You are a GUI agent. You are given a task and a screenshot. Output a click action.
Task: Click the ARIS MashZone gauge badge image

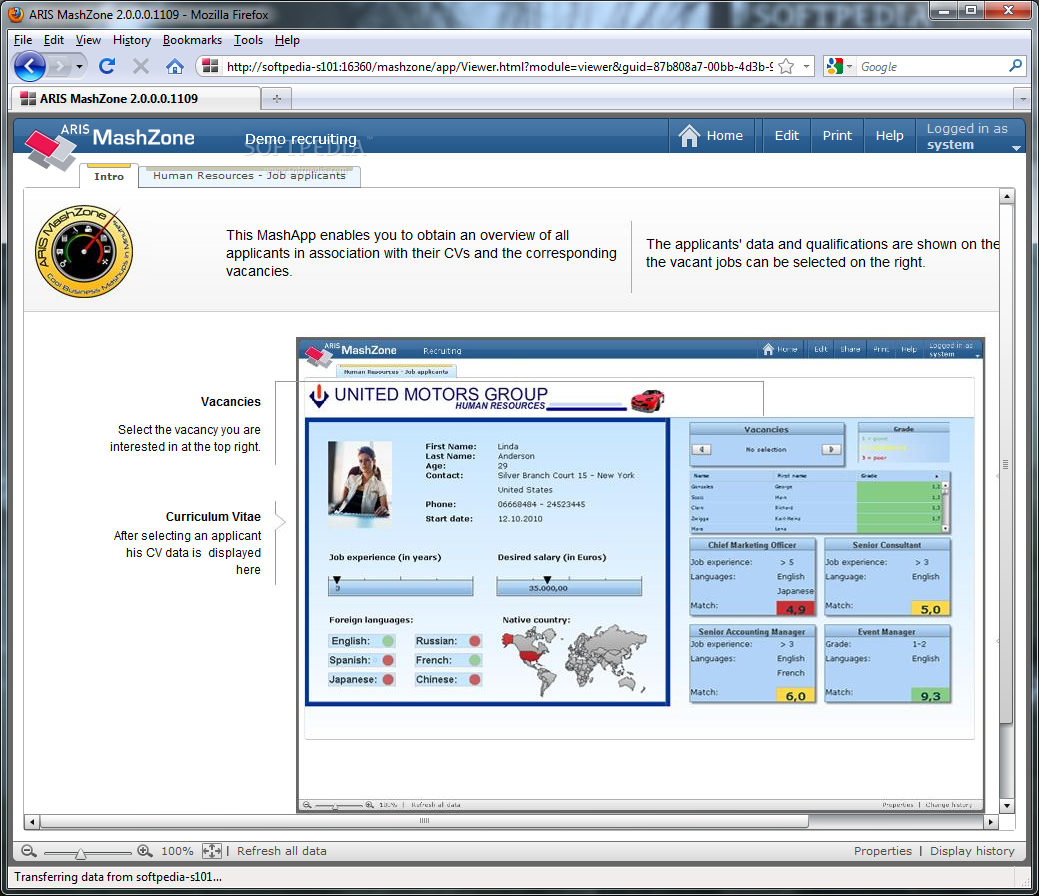coord(83,251)
